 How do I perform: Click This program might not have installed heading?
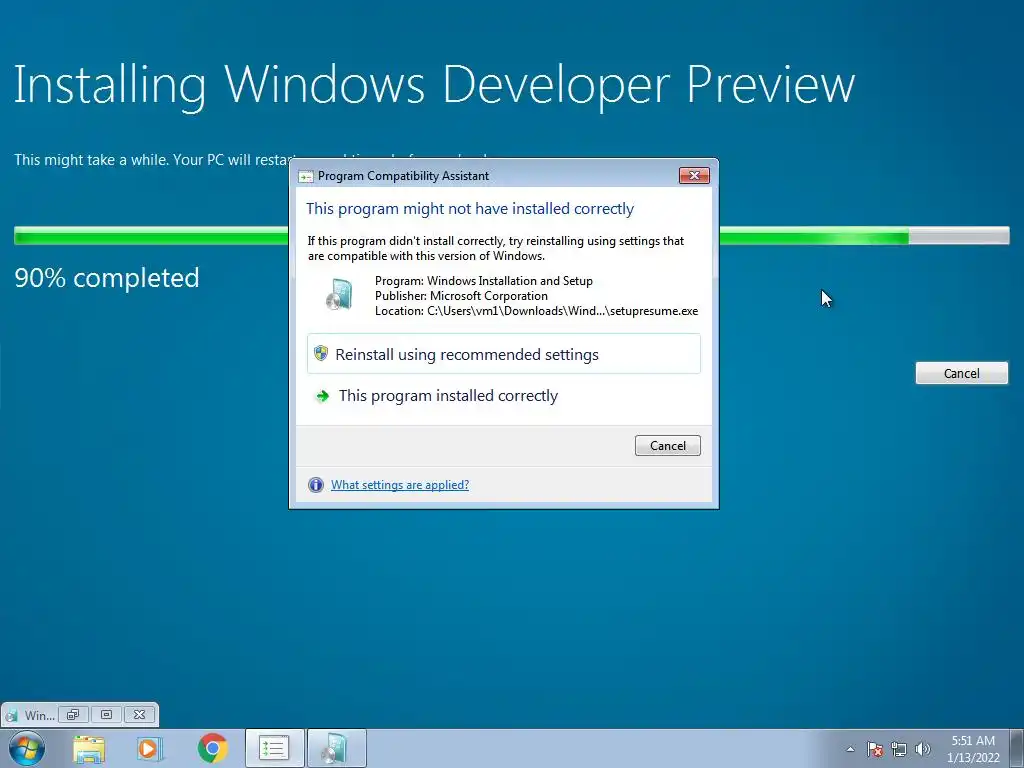click(470, 209)
